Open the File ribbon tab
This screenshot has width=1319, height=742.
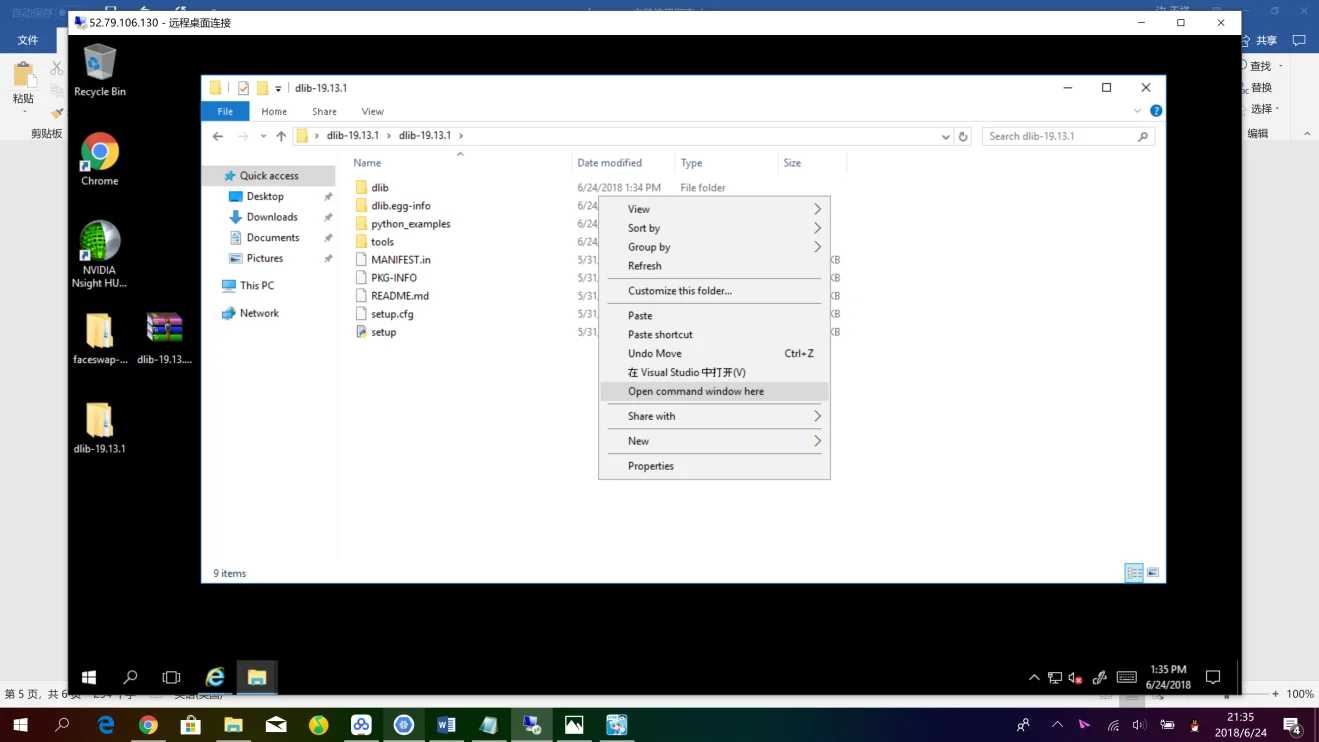225,111
